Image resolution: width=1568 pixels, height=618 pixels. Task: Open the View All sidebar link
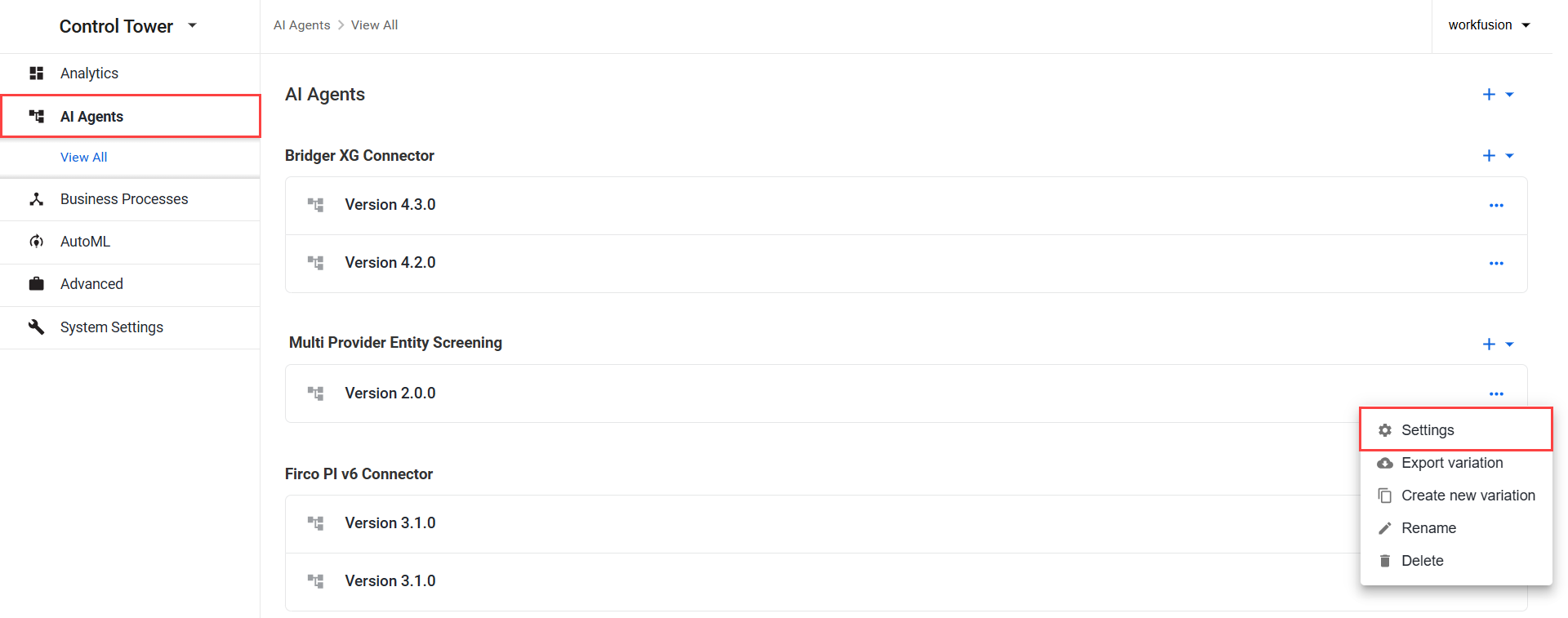click(83, 158)
